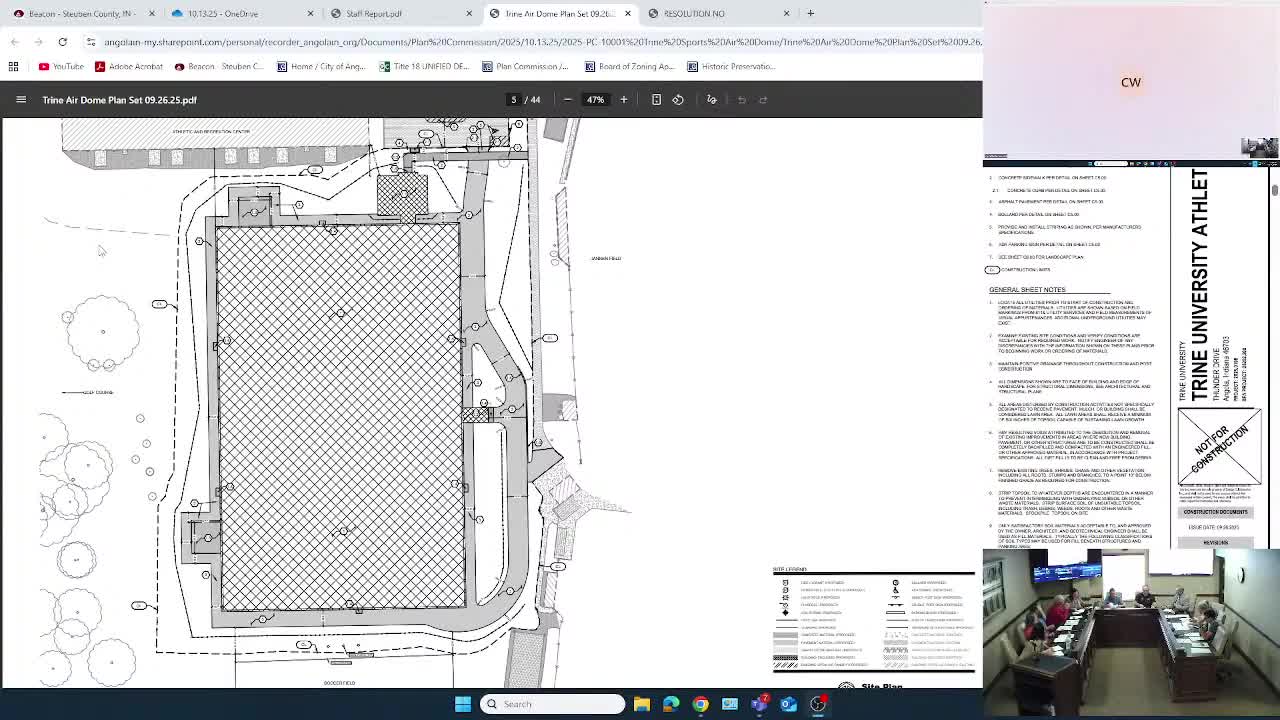The width and height of the screenshot is (1280, 720).
Task: Zoom in on the PDF
Action: (x=624, y=99)
